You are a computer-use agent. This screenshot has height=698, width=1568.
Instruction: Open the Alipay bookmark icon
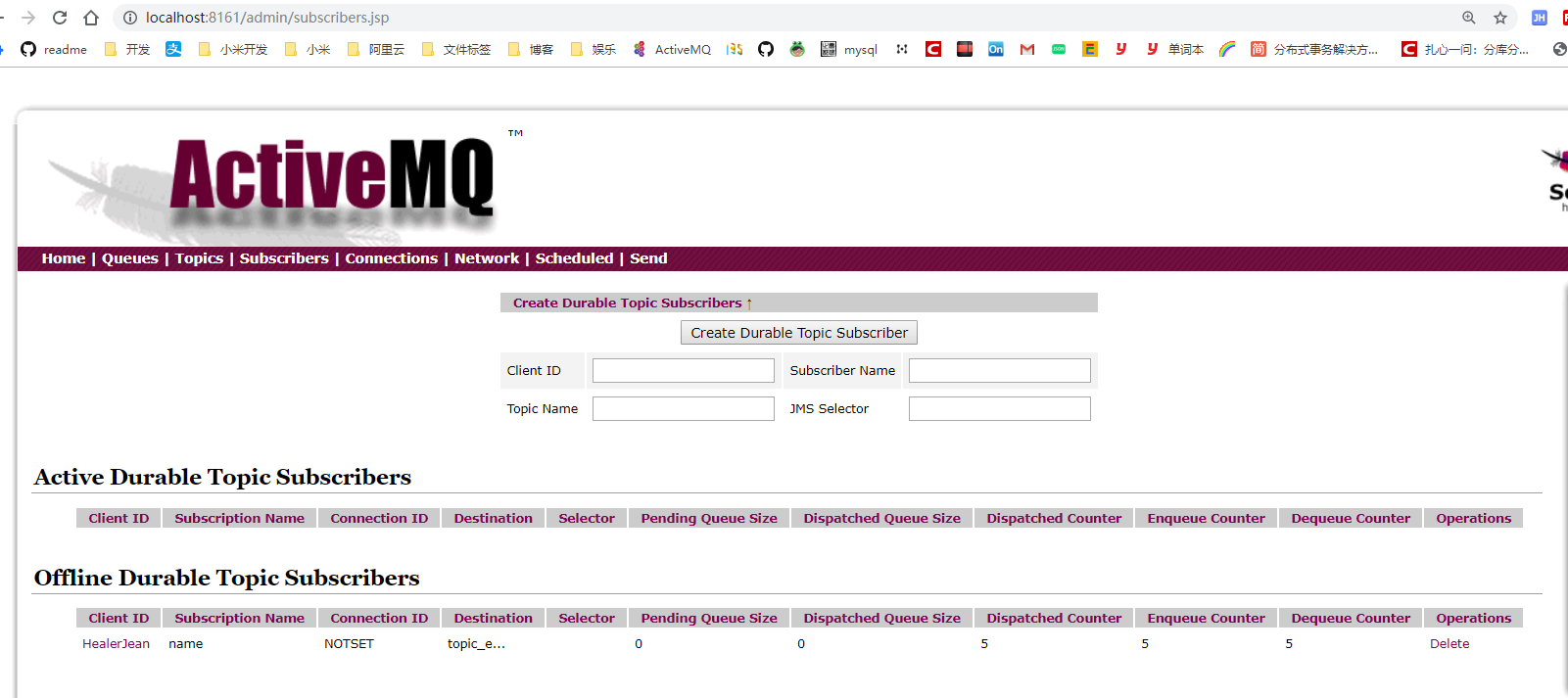[x=173, y=49]
